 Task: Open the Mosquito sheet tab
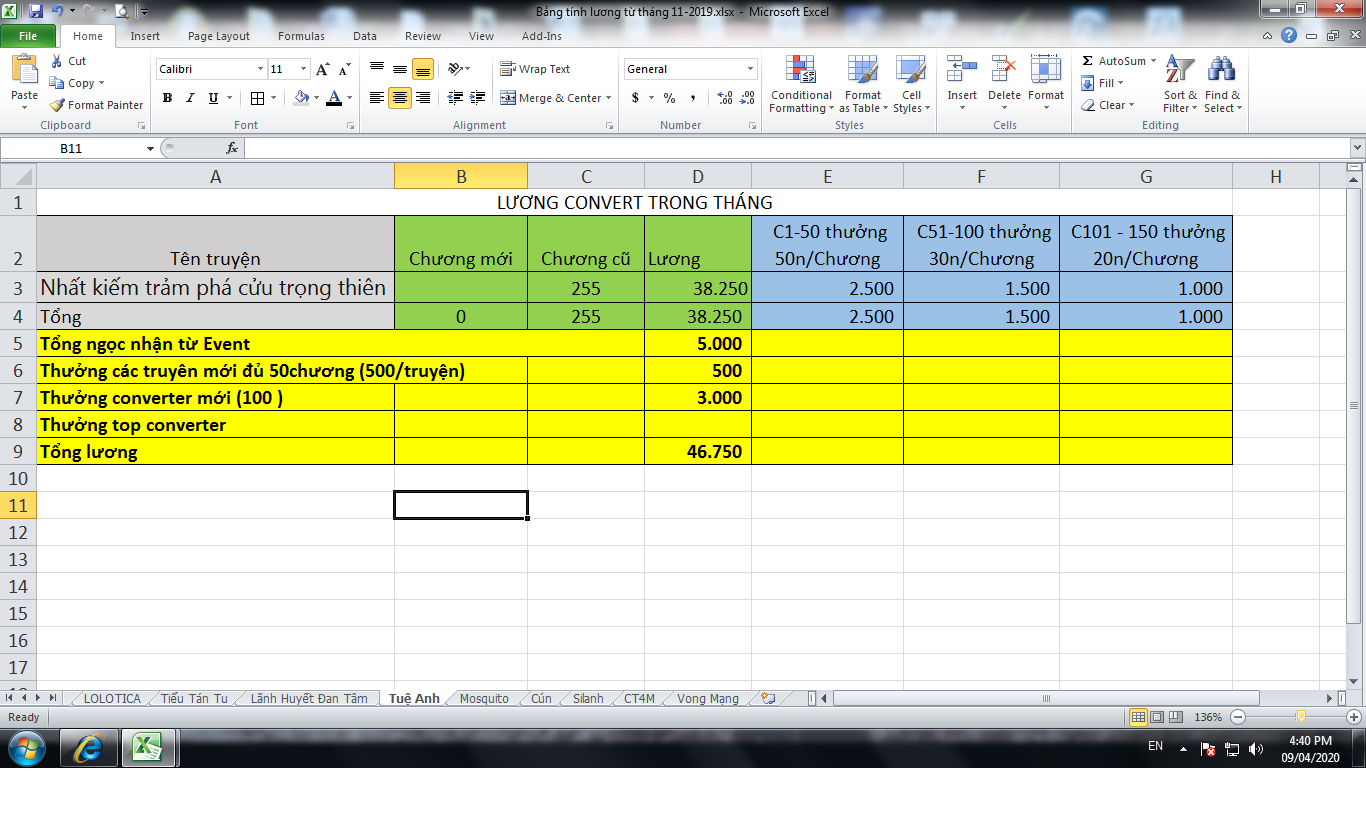484,699
